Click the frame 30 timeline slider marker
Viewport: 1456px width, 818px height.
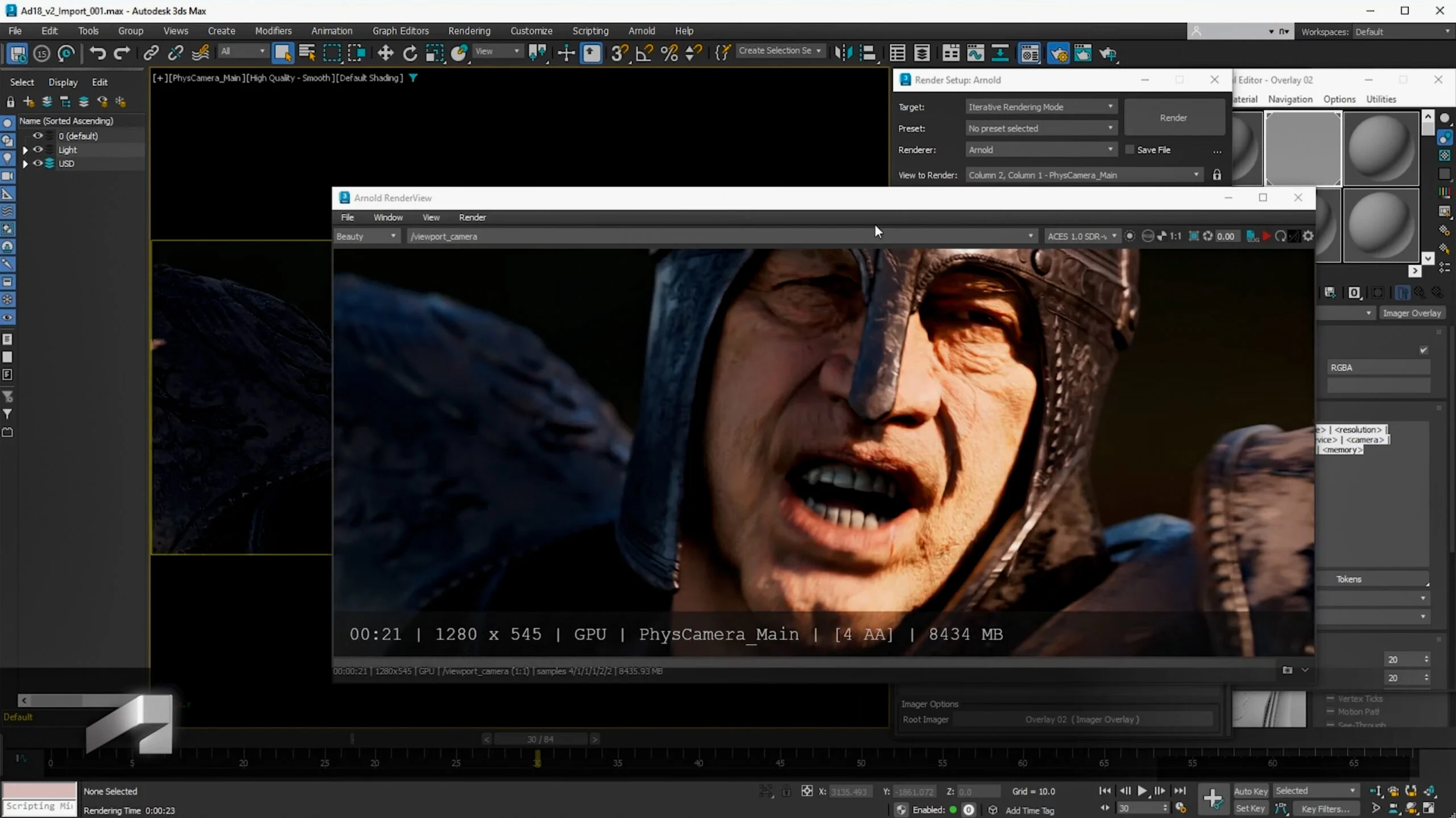[537, 759]
